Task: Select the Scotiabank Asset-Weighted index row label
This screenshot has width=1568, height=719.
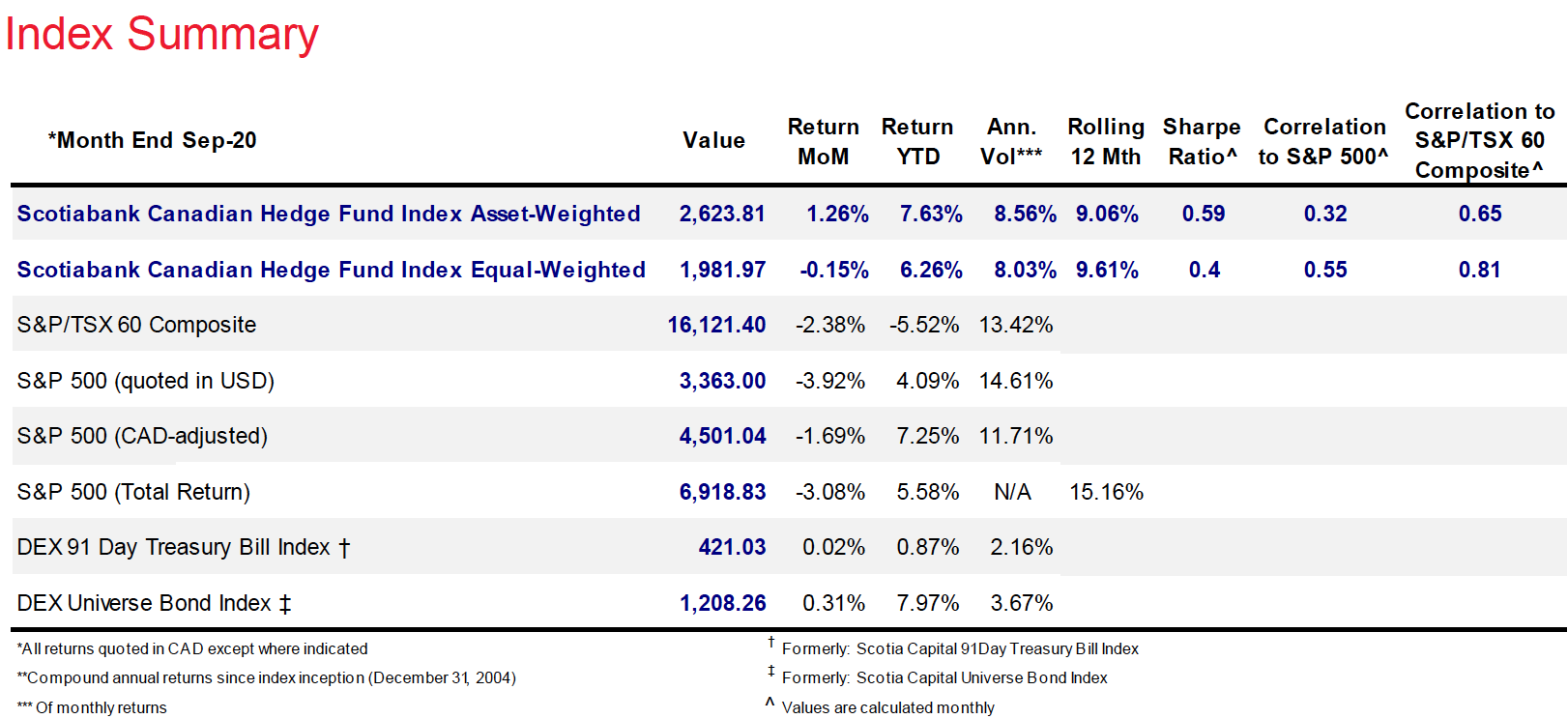Action: pyautogui.click(x=329, y=214)
